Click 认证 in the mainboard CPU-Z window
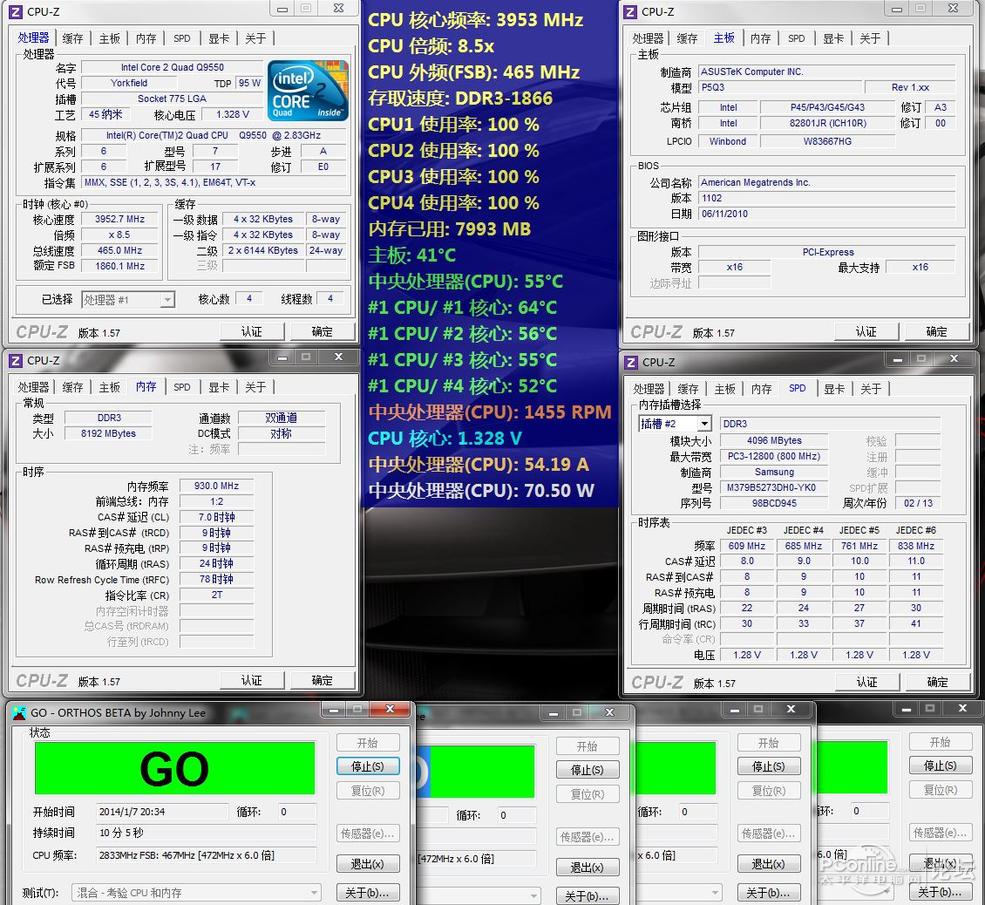Viewport: 985px width, 905px height. [866, 332]
